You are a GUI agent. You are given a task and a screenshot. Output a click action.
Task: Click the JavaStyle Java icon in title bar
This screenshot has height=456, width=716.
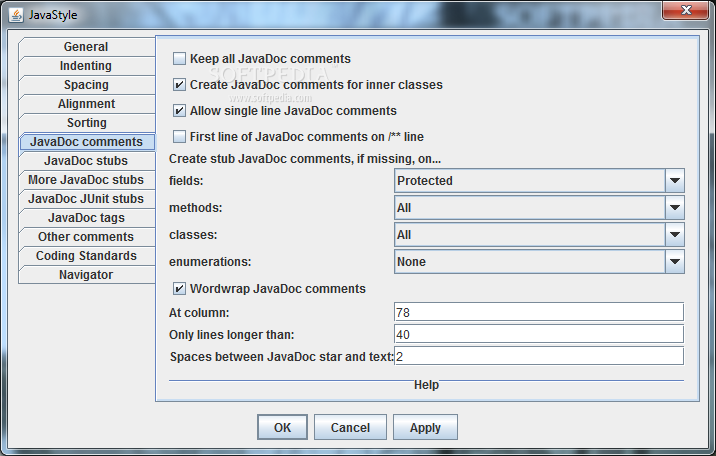click(16, 15)
